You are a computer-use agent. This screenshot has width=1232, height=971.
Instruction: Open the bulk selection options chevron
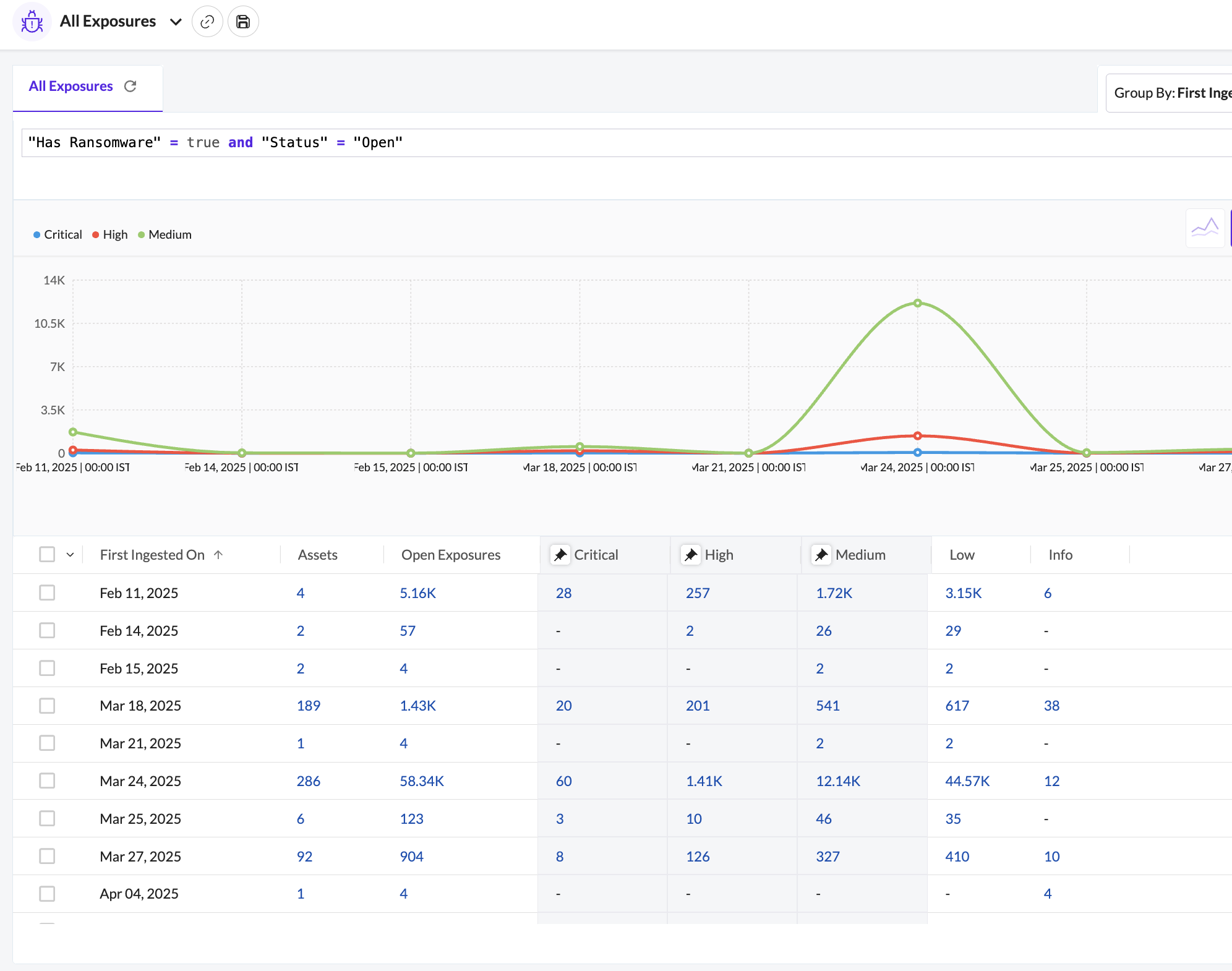point(71,555)
